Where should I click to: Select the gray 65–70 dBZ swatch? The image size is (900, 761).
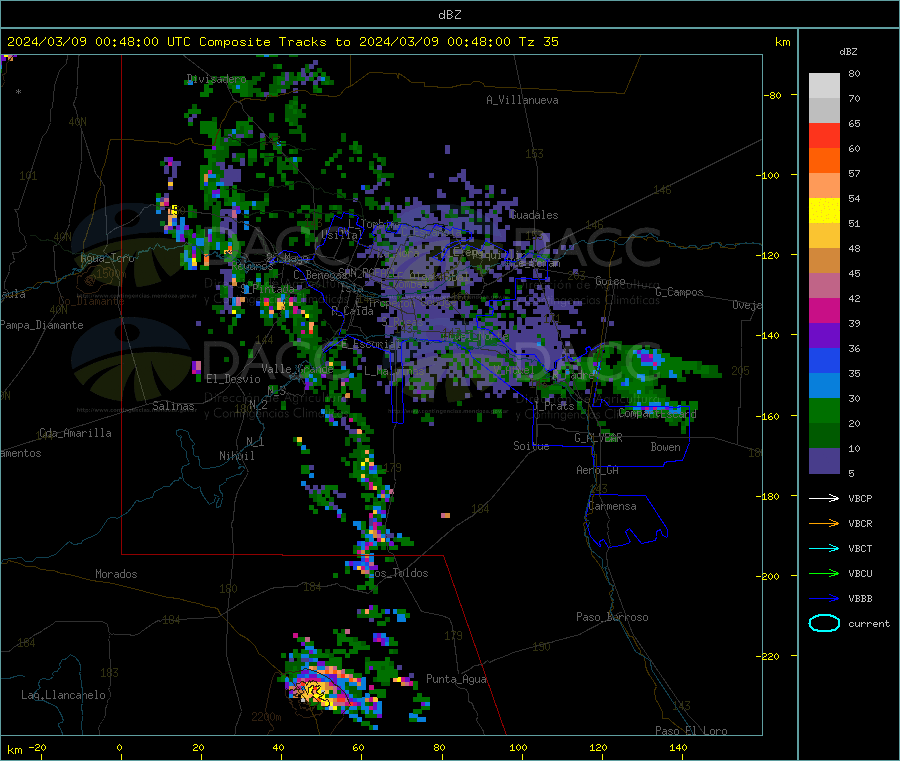click(x=824, y=111)
